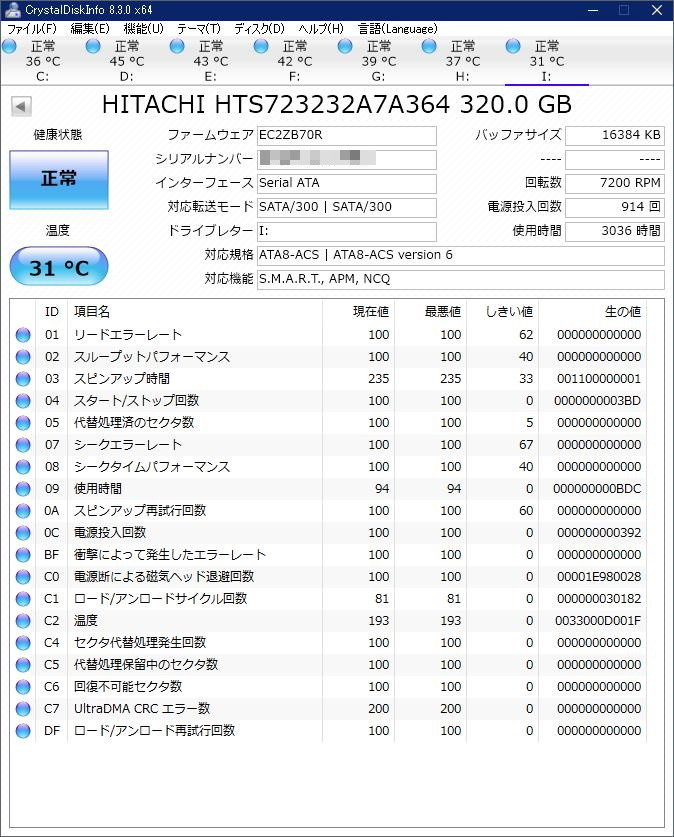Click the ATA8-ACS standard field

point(461,255)
